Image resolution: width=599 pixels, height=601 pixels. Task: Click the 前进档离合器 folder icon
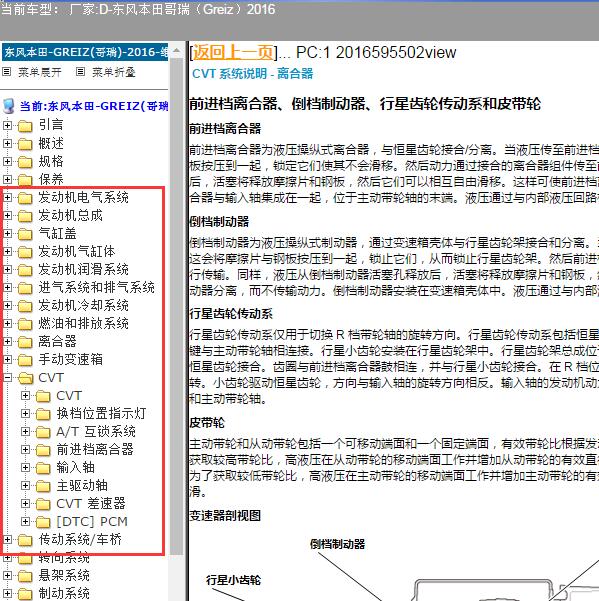pos(43,450)
